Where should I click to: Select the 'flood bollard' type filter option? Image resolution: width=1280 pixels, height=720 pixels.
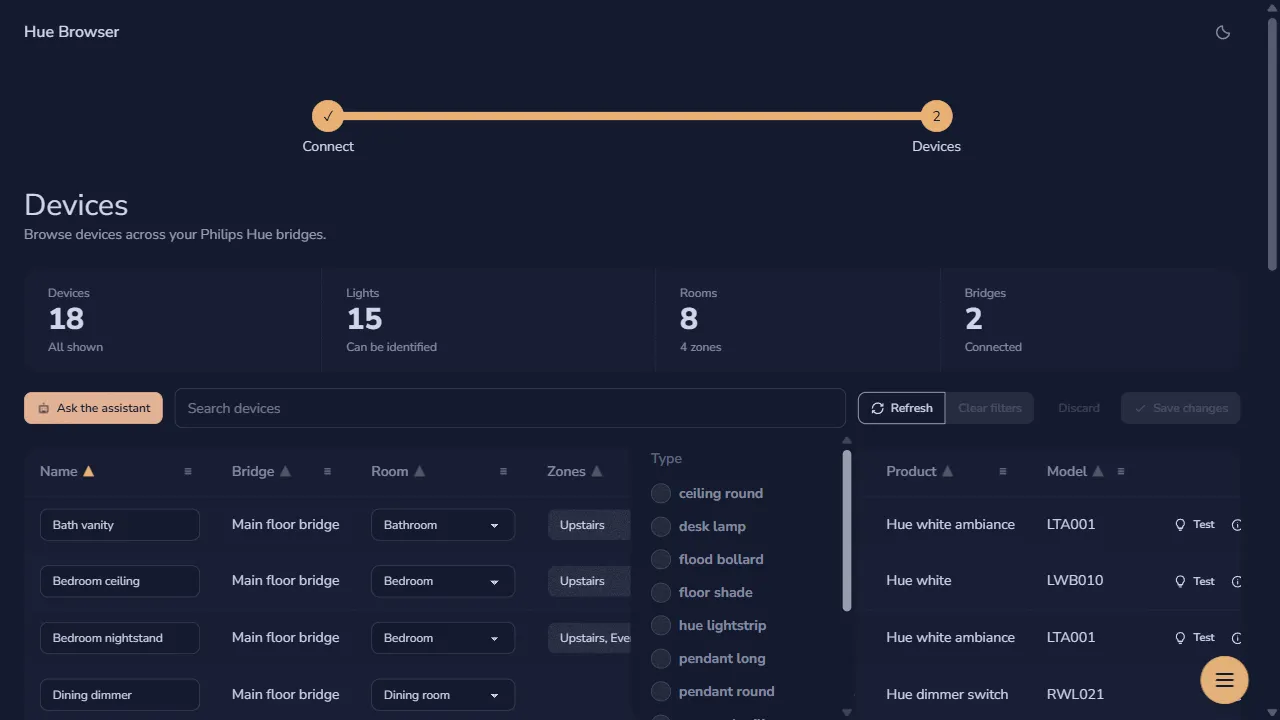coord(706,559)
